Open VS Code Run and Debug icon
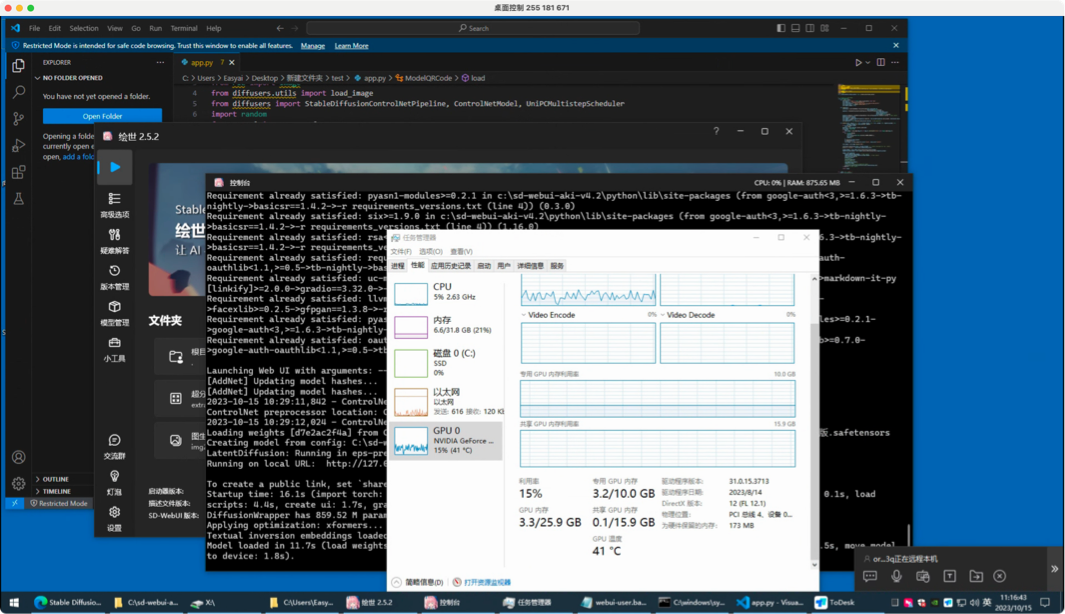1065x614 pixels. [x=18, y=145]
